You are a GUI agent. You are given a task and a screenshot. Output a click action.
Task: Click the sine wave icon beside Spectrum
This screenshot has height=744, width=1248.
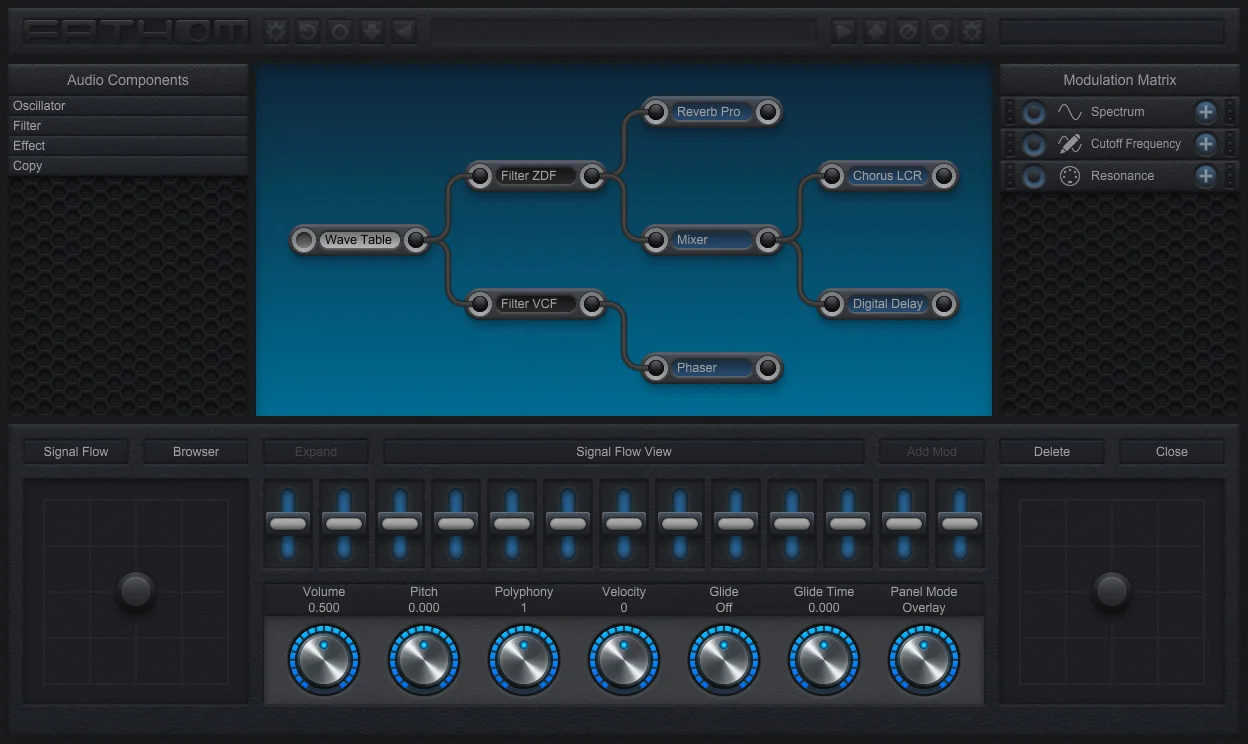1070,112
